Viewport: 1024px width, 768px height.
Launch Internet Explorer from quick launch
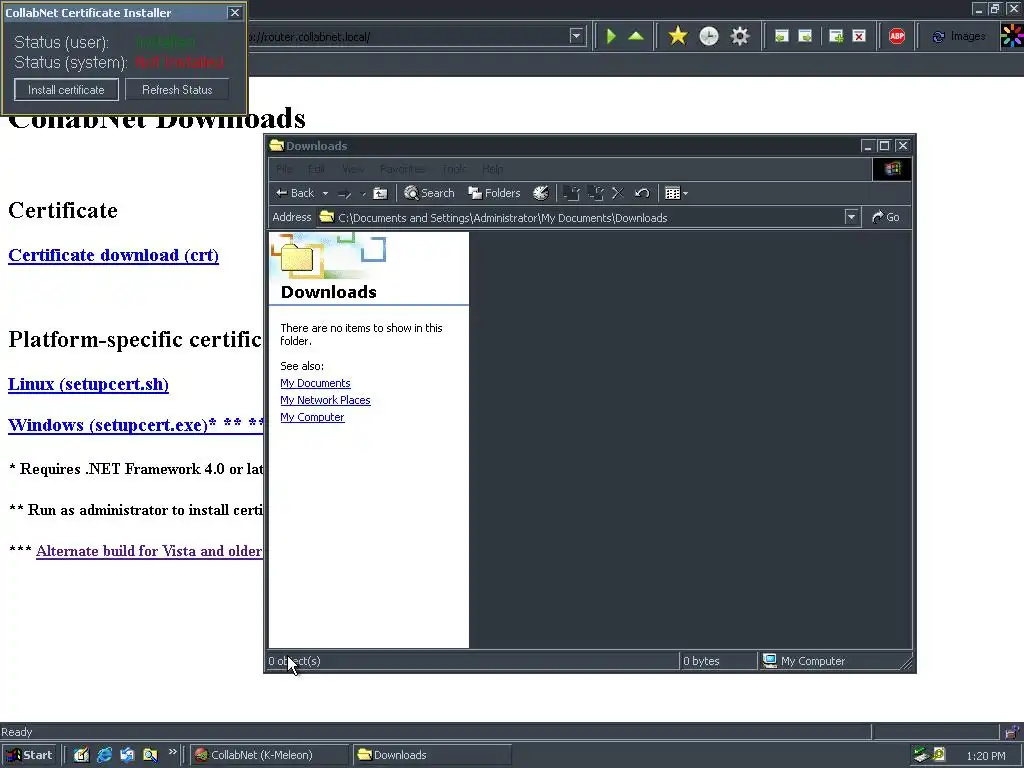pos(104,755)
